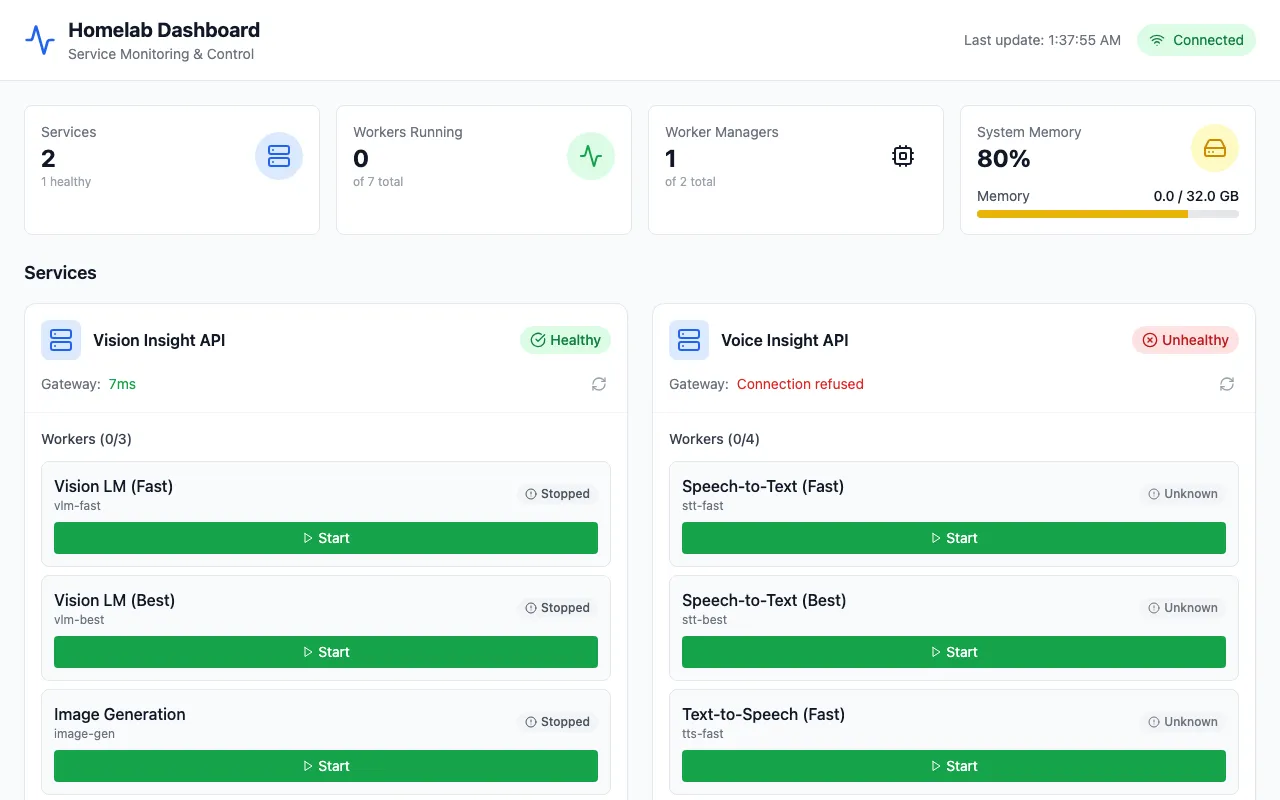This screenshot has width=1280, height=800.
Task: Click the green activity icon in Workers Running
Action: pos(591,156)
